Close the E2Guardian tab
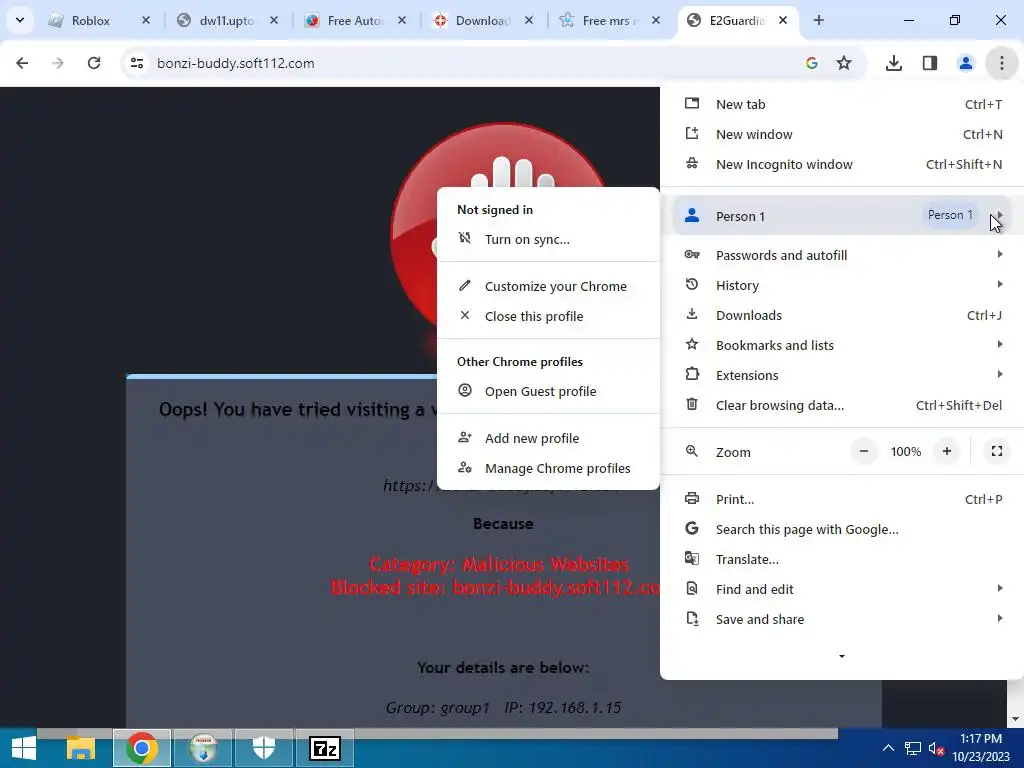1024x768 pixels. (783, 20)
